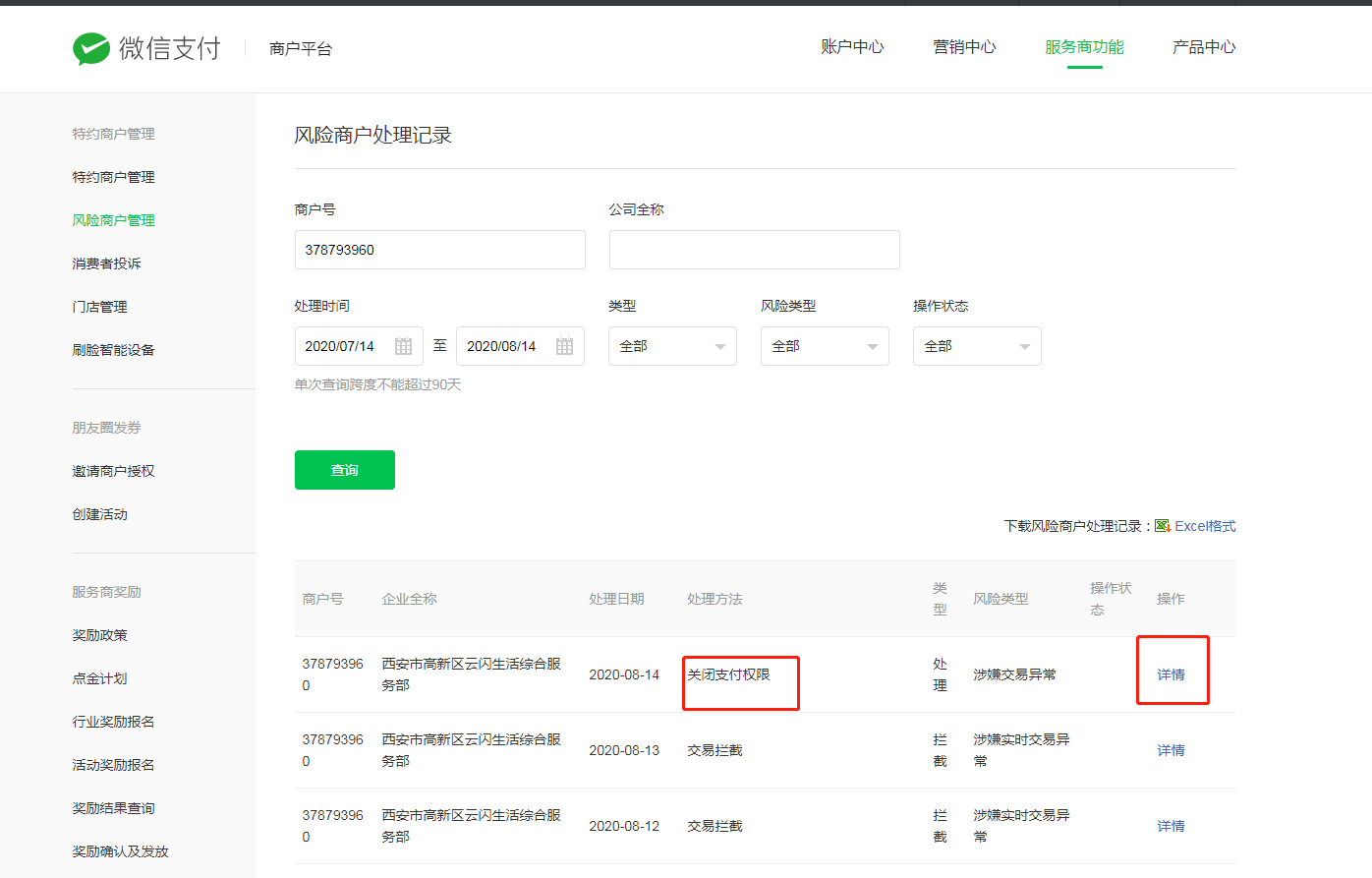This screenshot has height=878, width=1372.
Task: Open end date calendar picker icon
Action: tap(564, 346)
